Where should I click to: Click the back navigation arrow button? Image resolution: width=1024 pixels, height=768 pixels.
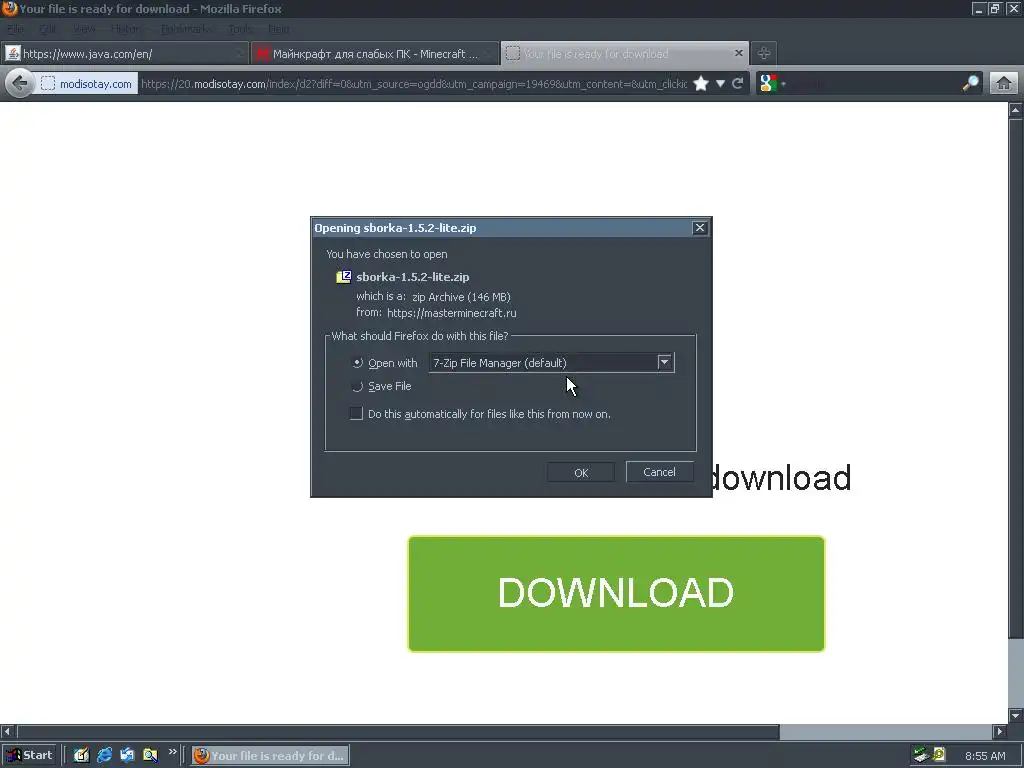[x=20, y=84]
